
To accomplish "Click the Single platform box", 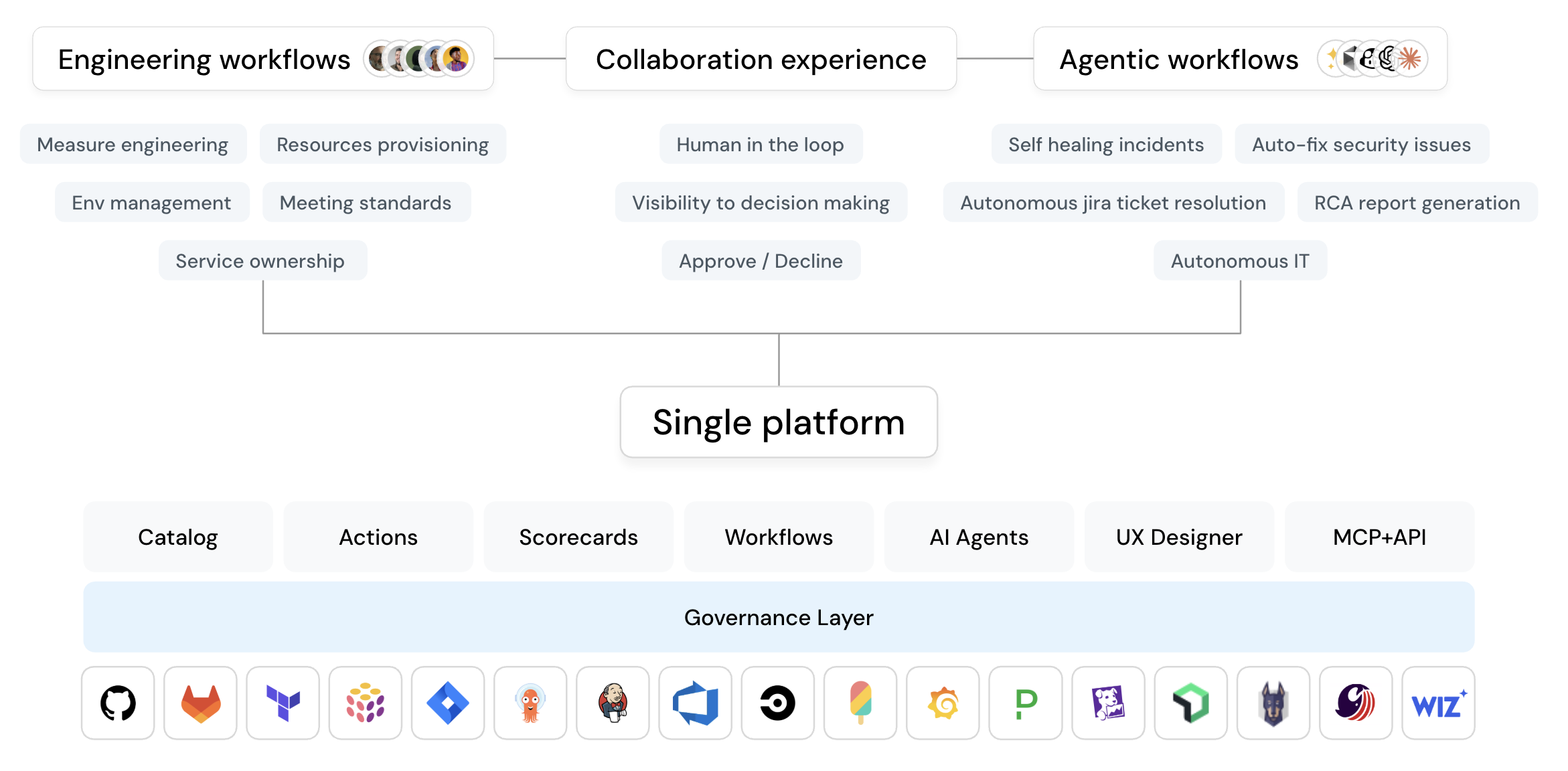I will pos(779,422).
